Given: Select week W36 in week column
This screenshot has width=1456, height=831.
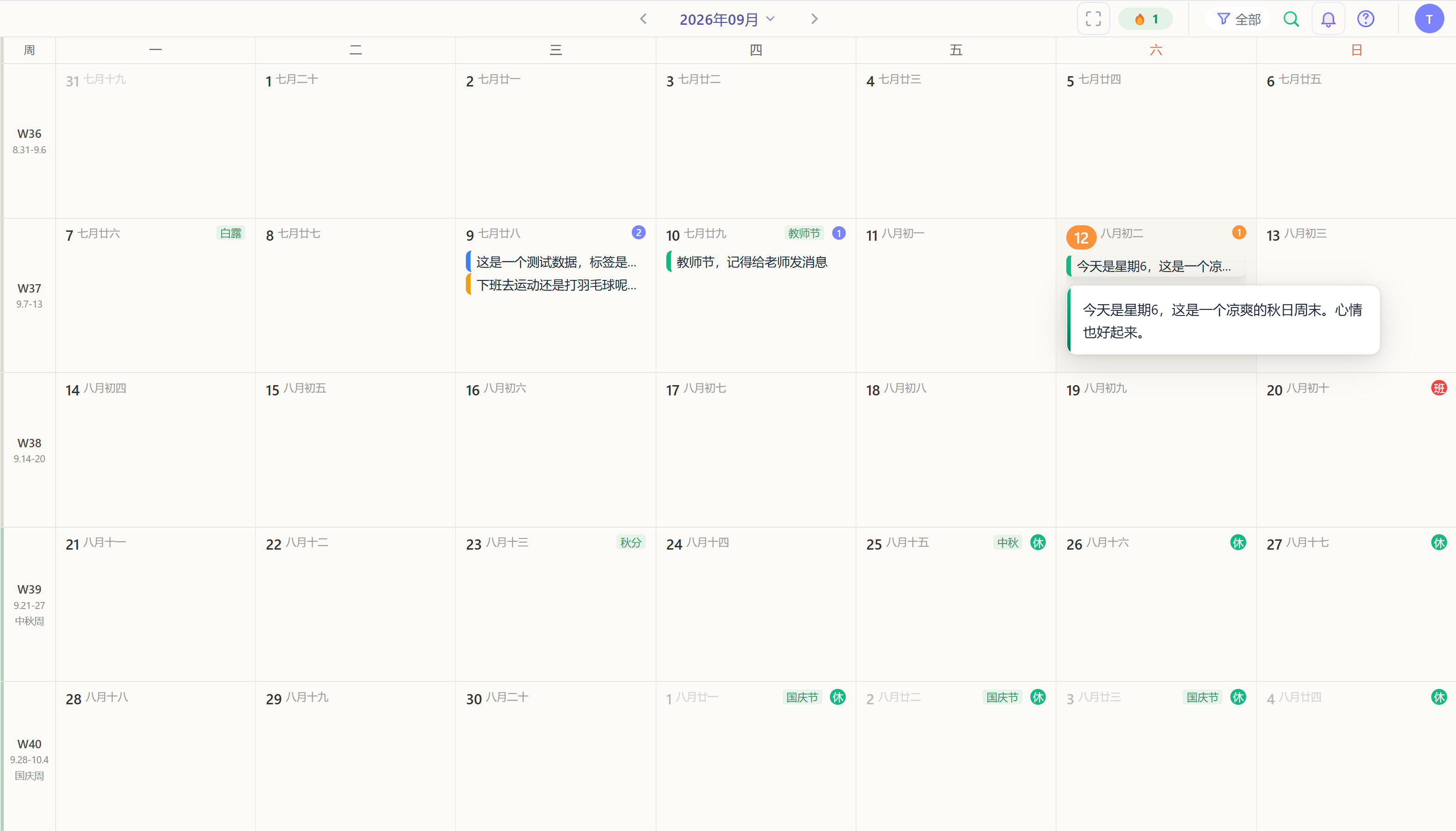Looking at the screenshot, I should tap(29, 141).
